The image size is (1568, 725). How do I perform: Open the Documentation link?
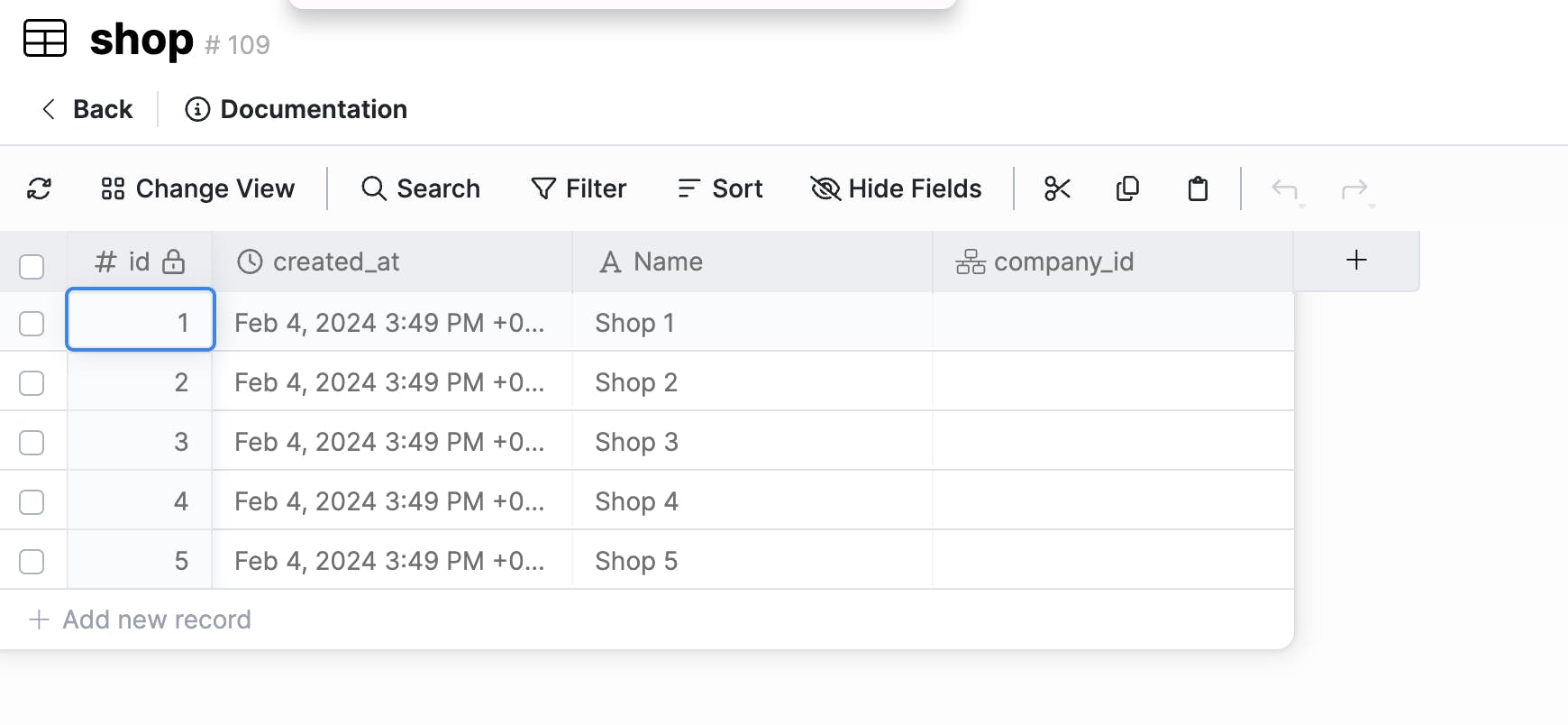pyautogui.click(x=296, y=109)
